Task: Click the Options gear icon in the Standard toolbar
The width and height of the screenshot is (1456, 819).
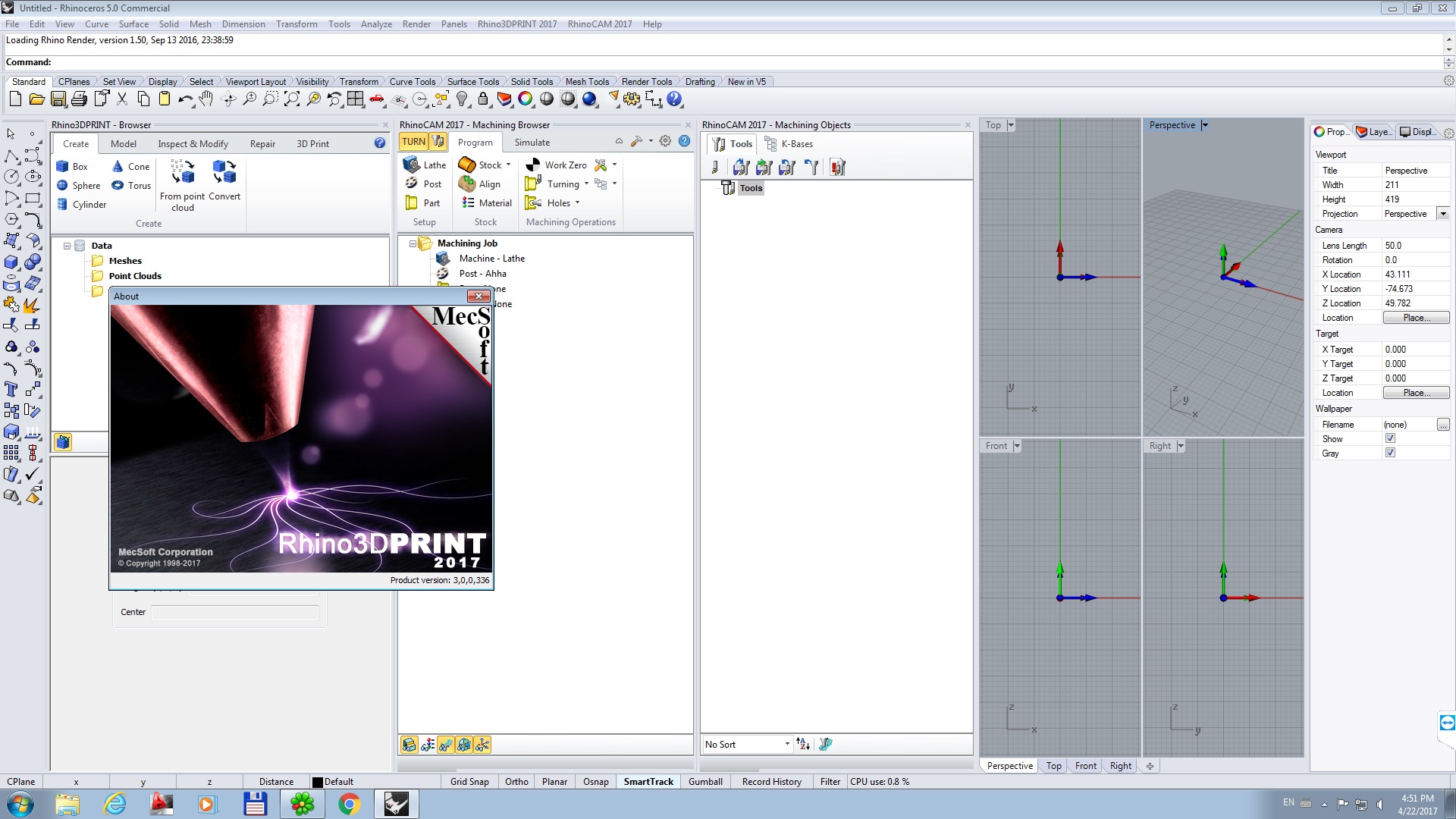Action: click(x=632, y=99)
